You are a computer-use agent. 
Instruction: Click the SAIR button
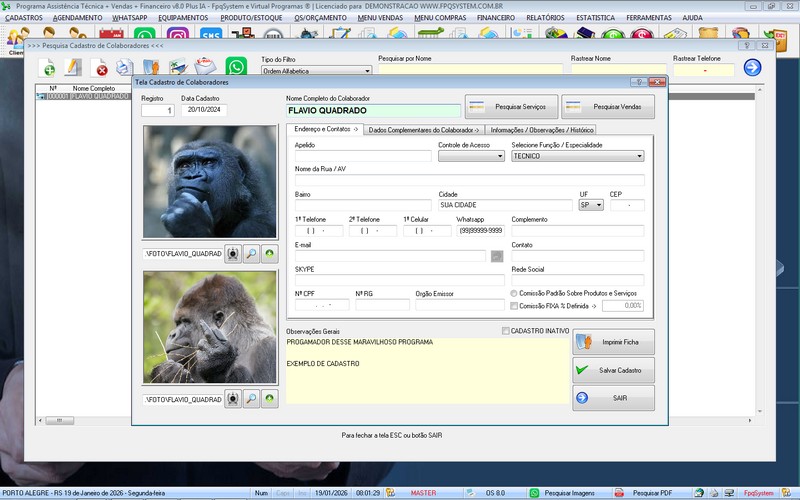[x=613, y=397]
